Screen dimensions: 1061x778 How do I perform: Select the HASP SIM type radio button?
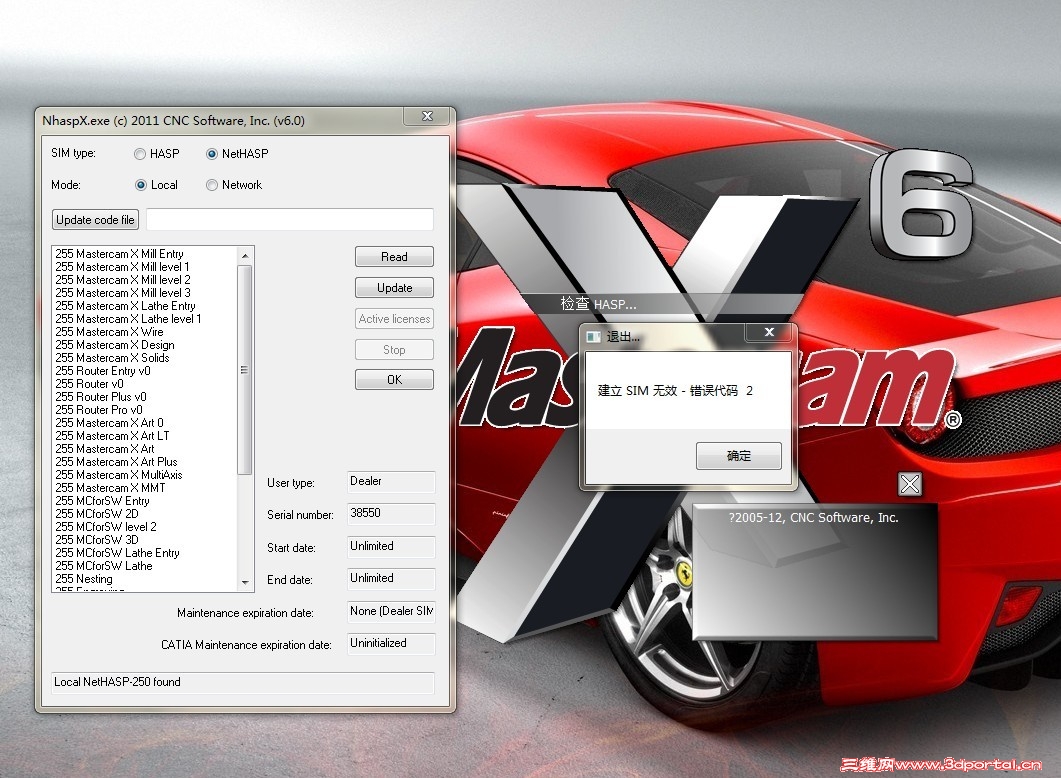coord(140,154)
